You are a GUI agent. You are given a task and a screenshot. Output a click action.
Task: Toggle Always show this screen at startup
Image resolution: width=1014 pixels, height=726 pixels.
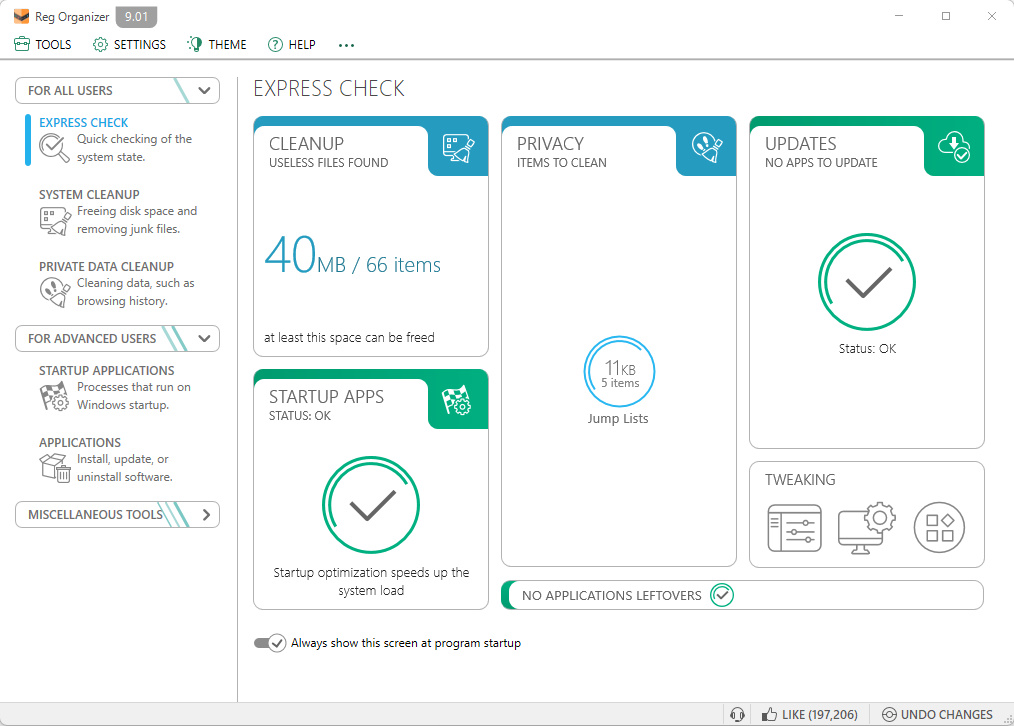270,643
